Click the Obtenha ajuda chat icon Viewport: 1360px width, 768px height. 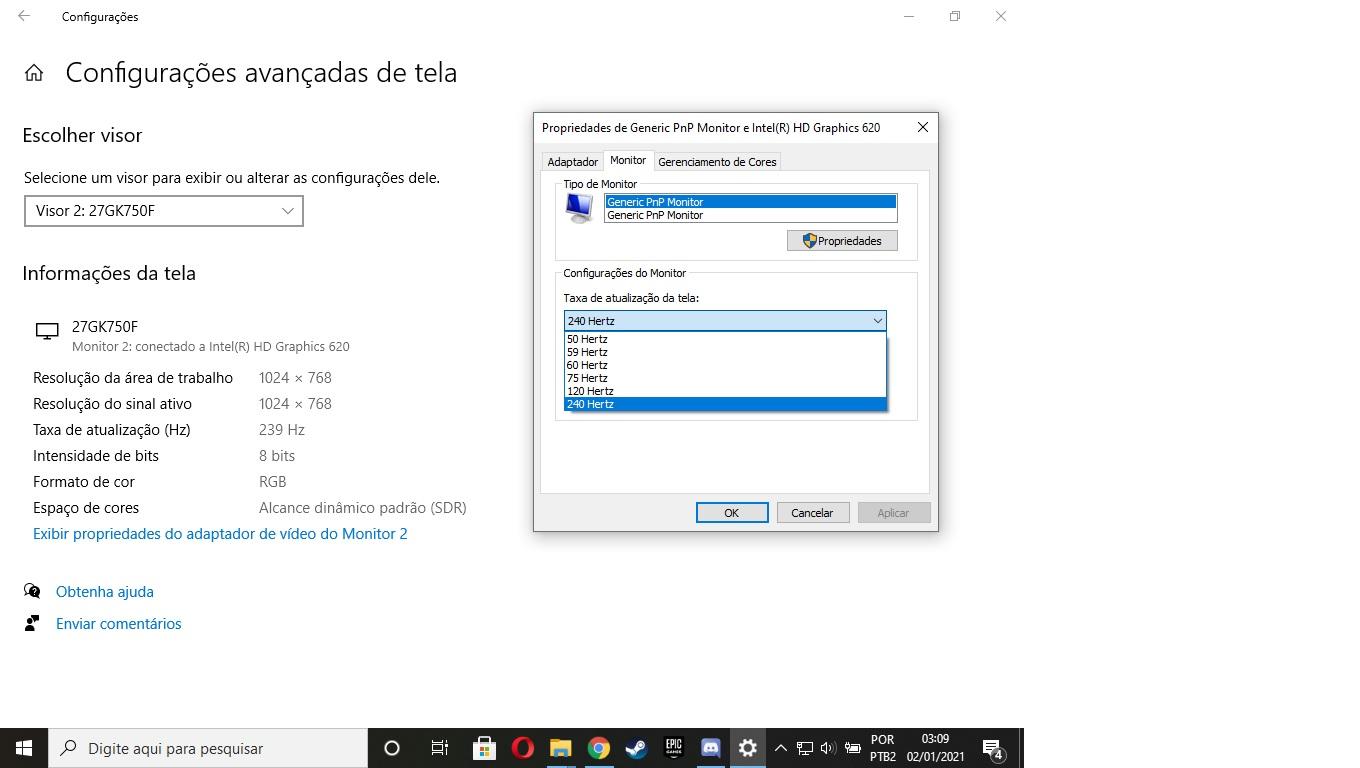click(x=32, y=591)
